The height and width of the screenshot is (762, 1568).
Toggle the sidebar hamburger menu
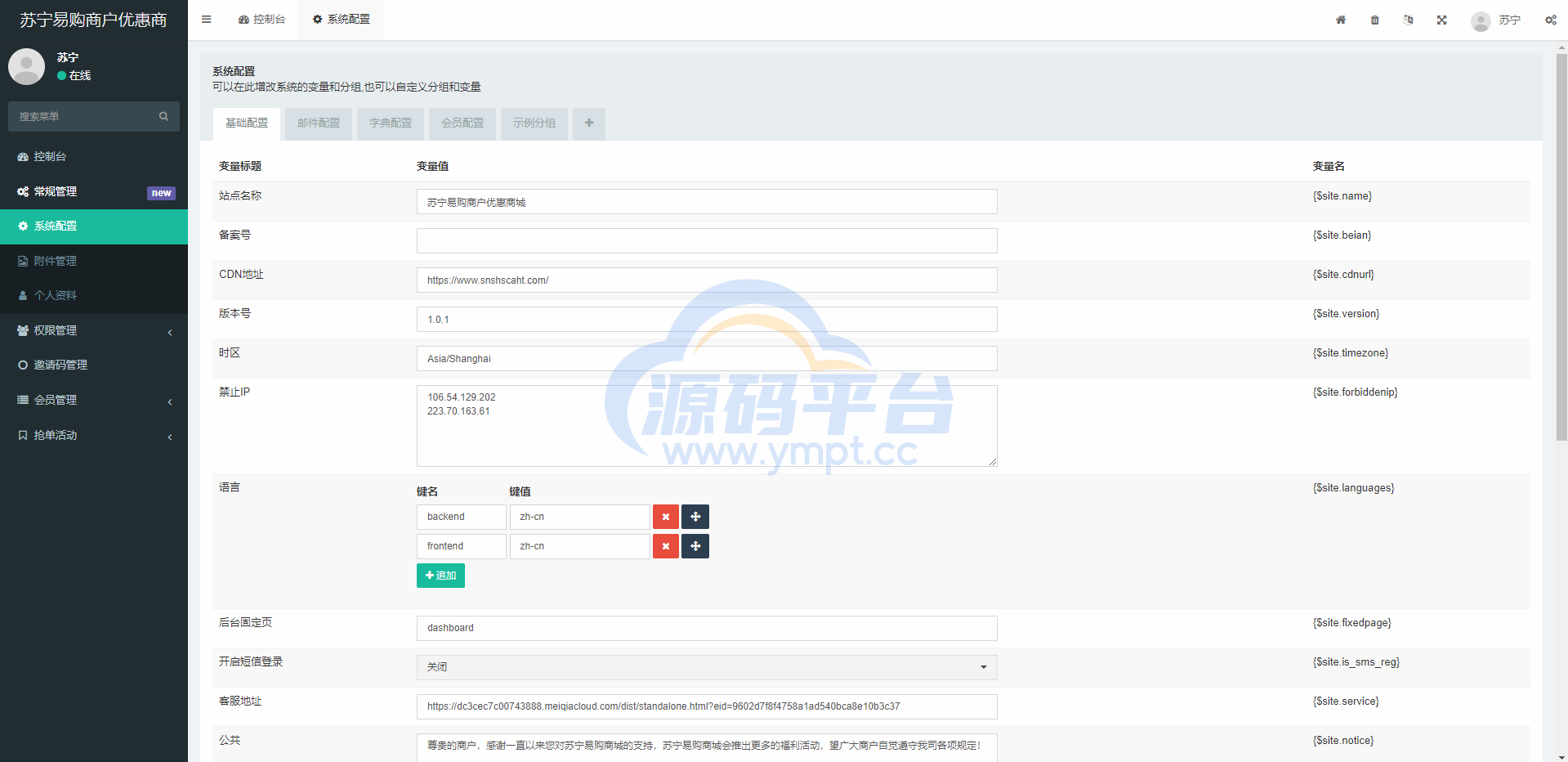coord(207,20)
